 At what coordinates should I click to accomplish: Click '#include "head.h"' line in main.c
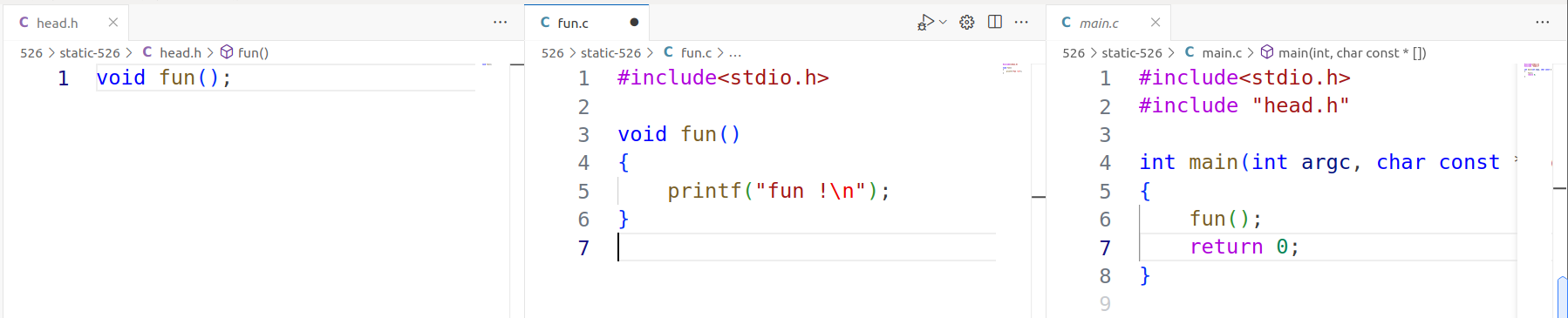click(x=1244, y=105)
